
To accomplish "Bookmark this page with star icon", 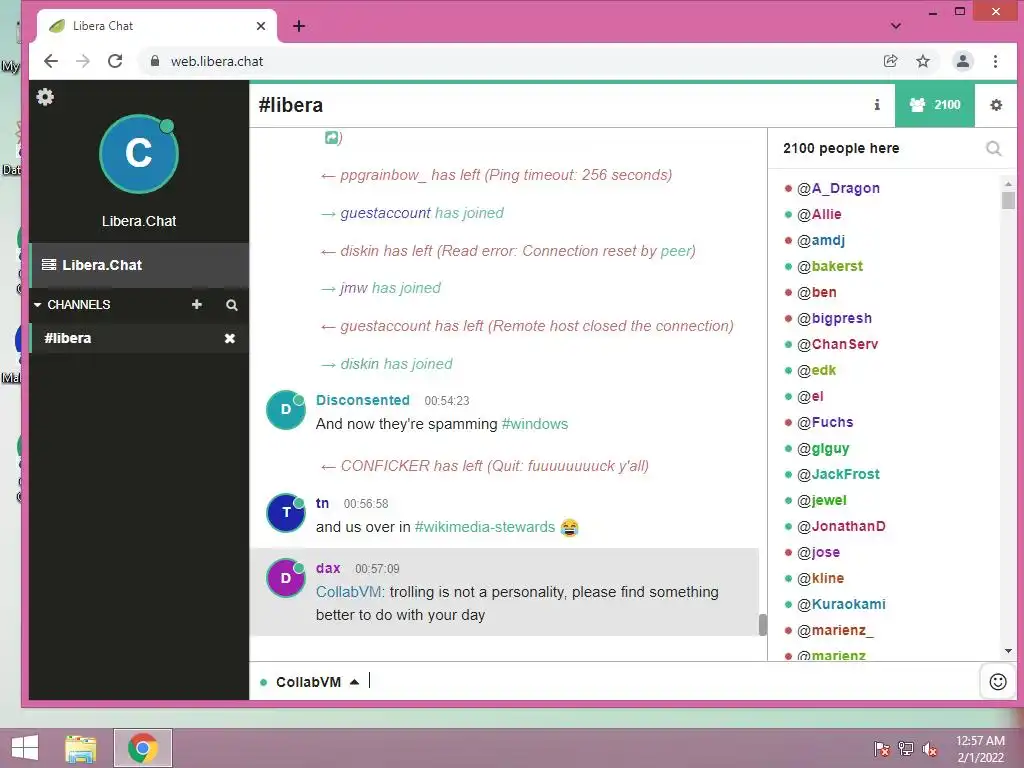I will pos(923,61).
